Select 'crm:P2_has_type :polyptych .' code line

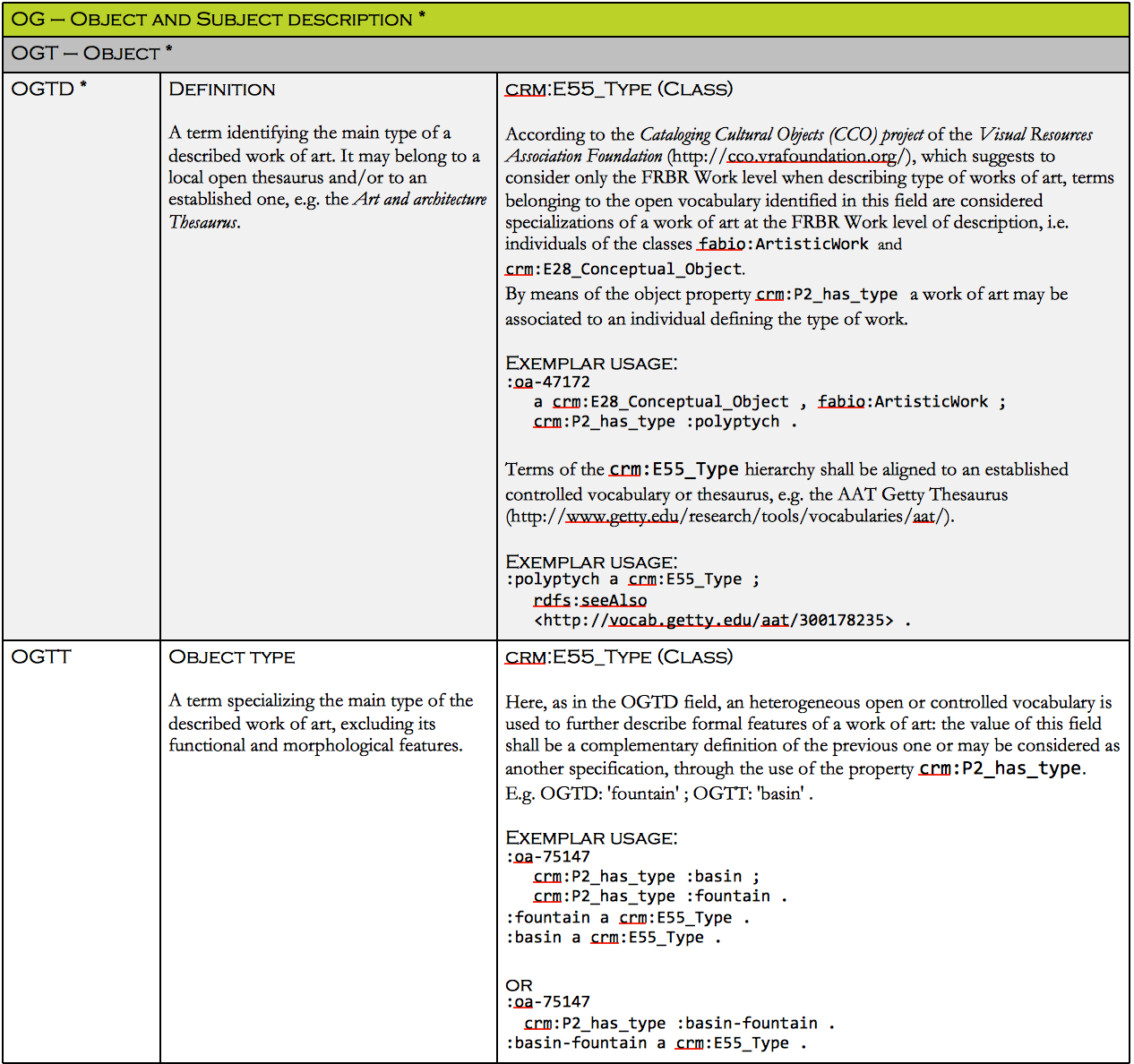(666, 421)
